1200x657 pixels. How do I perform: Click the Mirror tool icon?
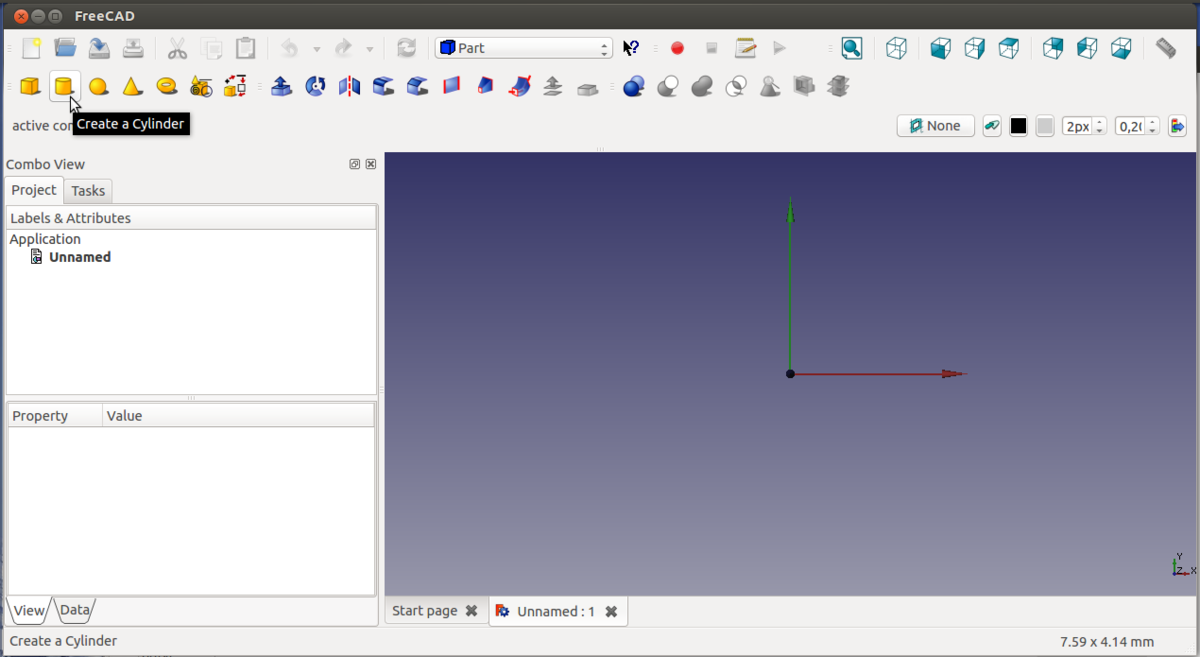point(349,87)
